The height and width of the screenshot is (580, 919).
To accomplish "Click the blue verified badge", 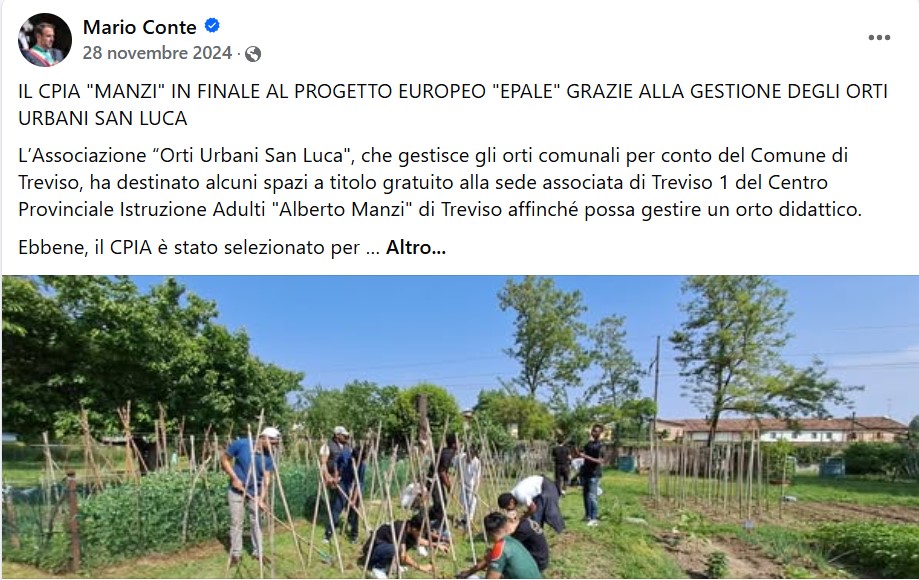I will (212, 26).
